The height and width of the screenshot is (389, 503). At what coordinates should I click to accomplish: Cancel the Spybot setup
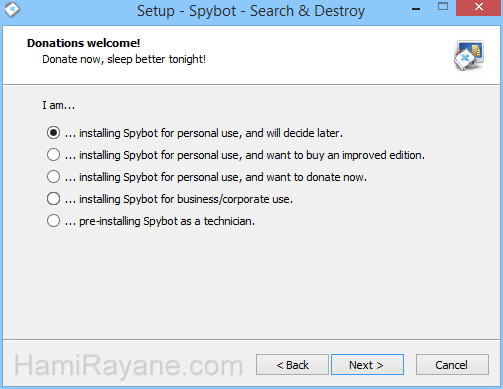pyautogui.click(x=452, y=365)
